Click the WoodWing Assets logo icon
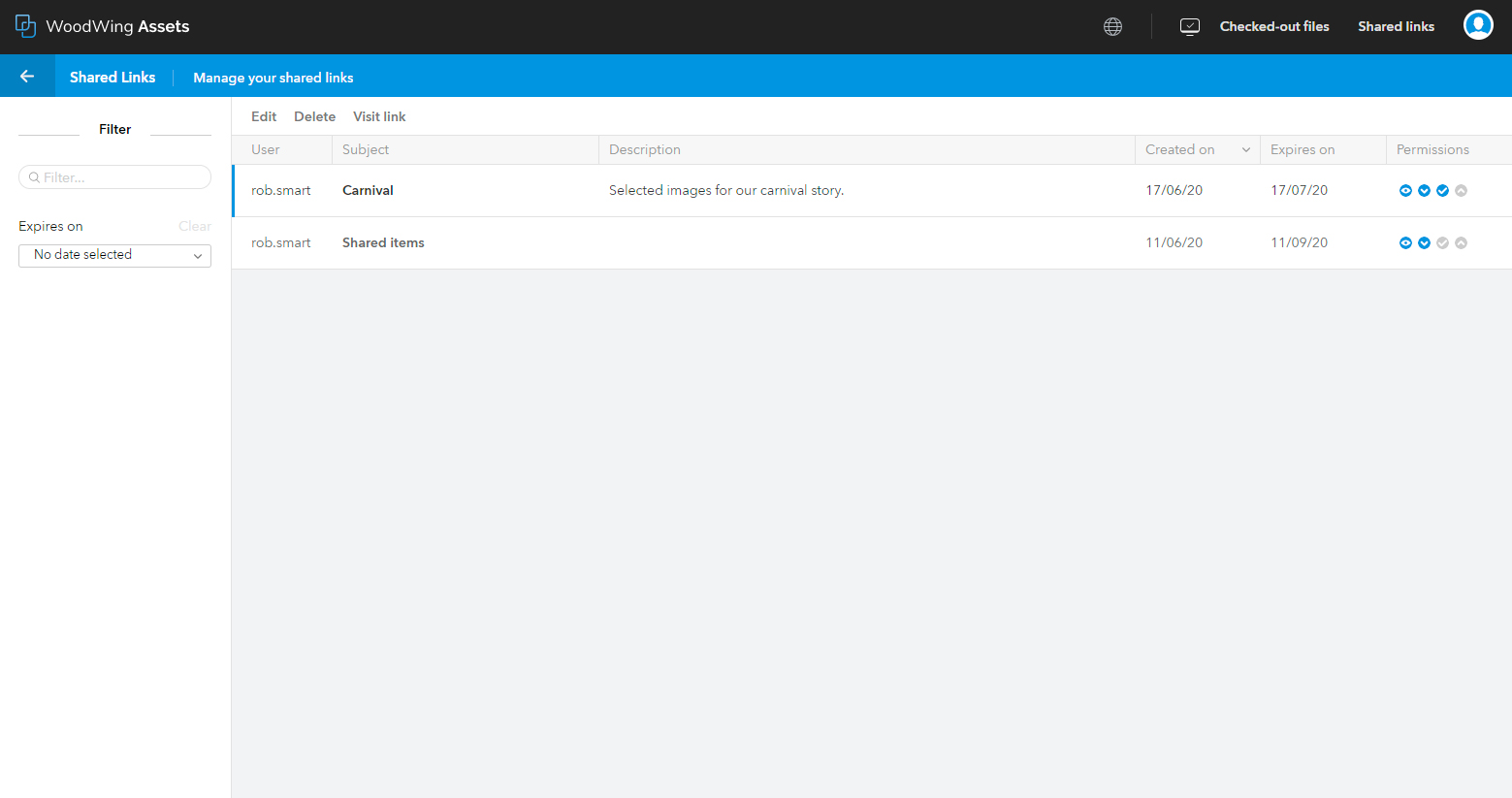The height and width of the screenshot is (798, 1512). 25,25
